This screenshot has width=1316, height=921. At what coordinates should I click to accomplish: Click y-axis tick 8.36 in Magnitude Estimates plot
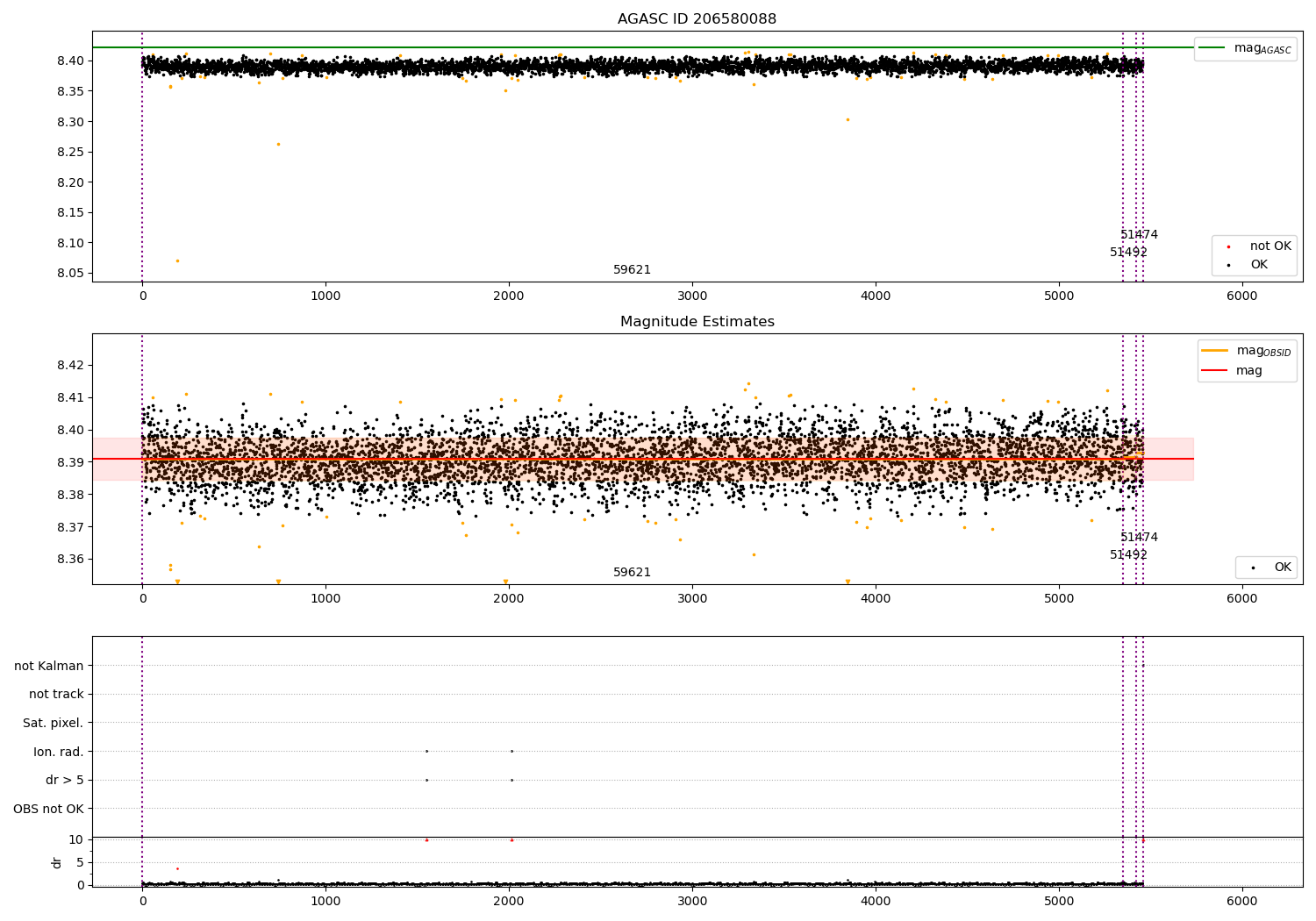pyautogui.click(x=71, y=560)
